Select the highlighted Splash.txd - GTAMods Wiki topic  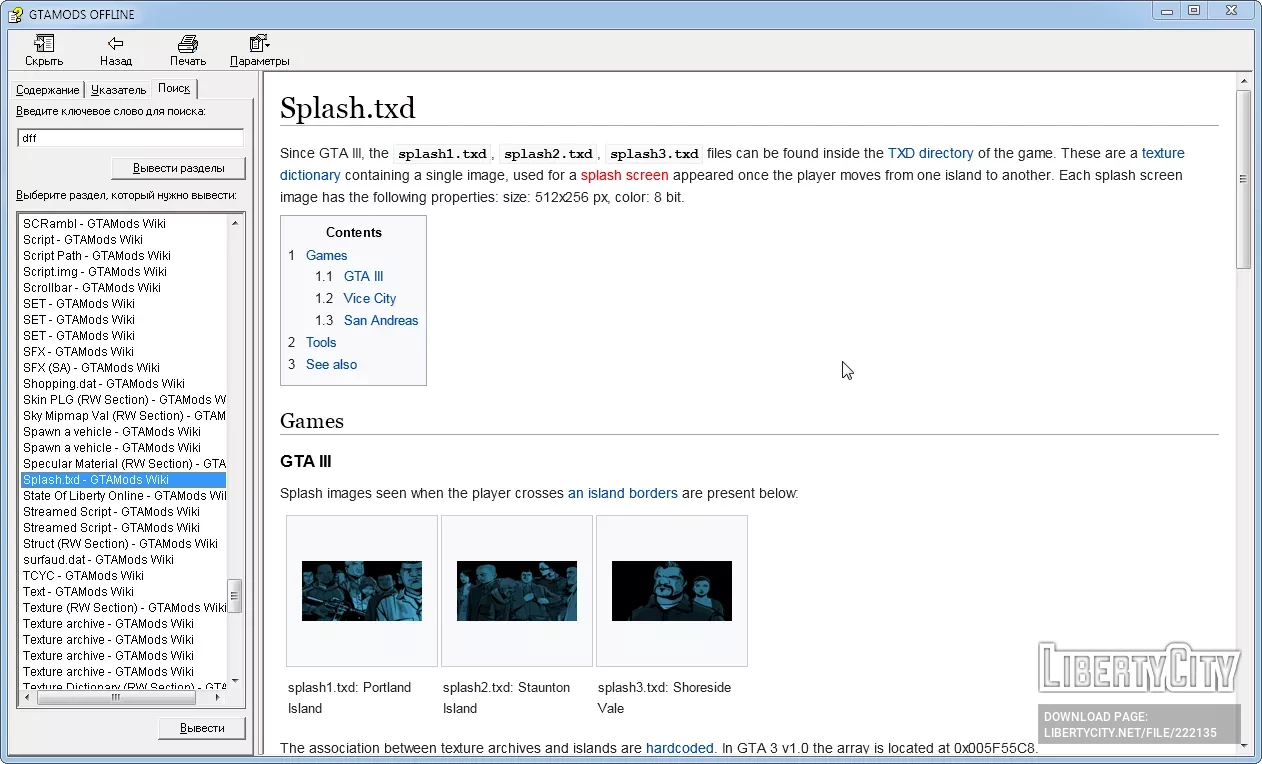[x=124, y=480]
